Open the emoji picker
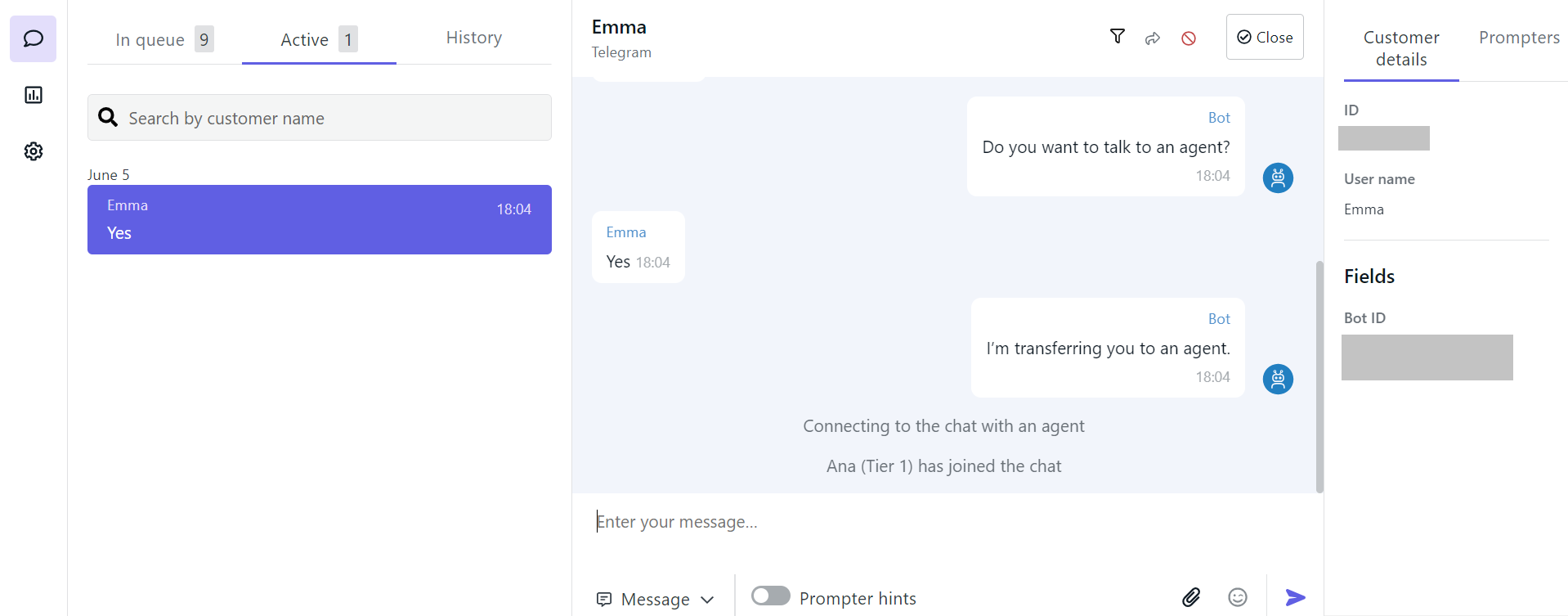 (1238, 597)
